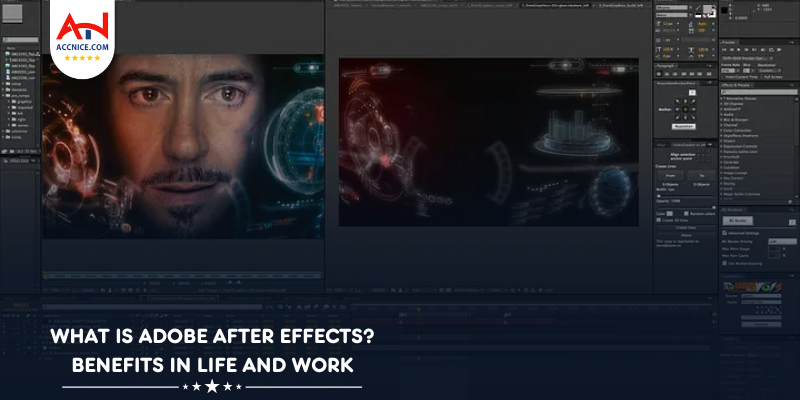Click the Max Mem Usage input field
This screenshot has width=800, height=400.
(774, 248)
